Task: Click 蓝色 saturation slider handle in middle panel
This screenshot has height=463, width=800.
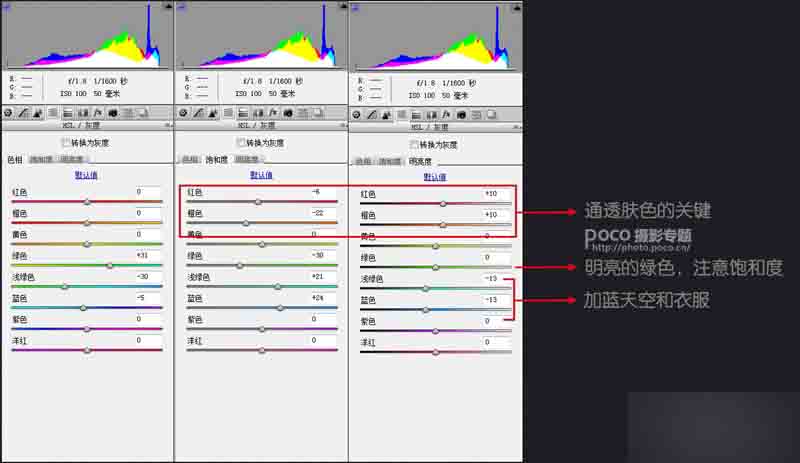Action: 280,308
